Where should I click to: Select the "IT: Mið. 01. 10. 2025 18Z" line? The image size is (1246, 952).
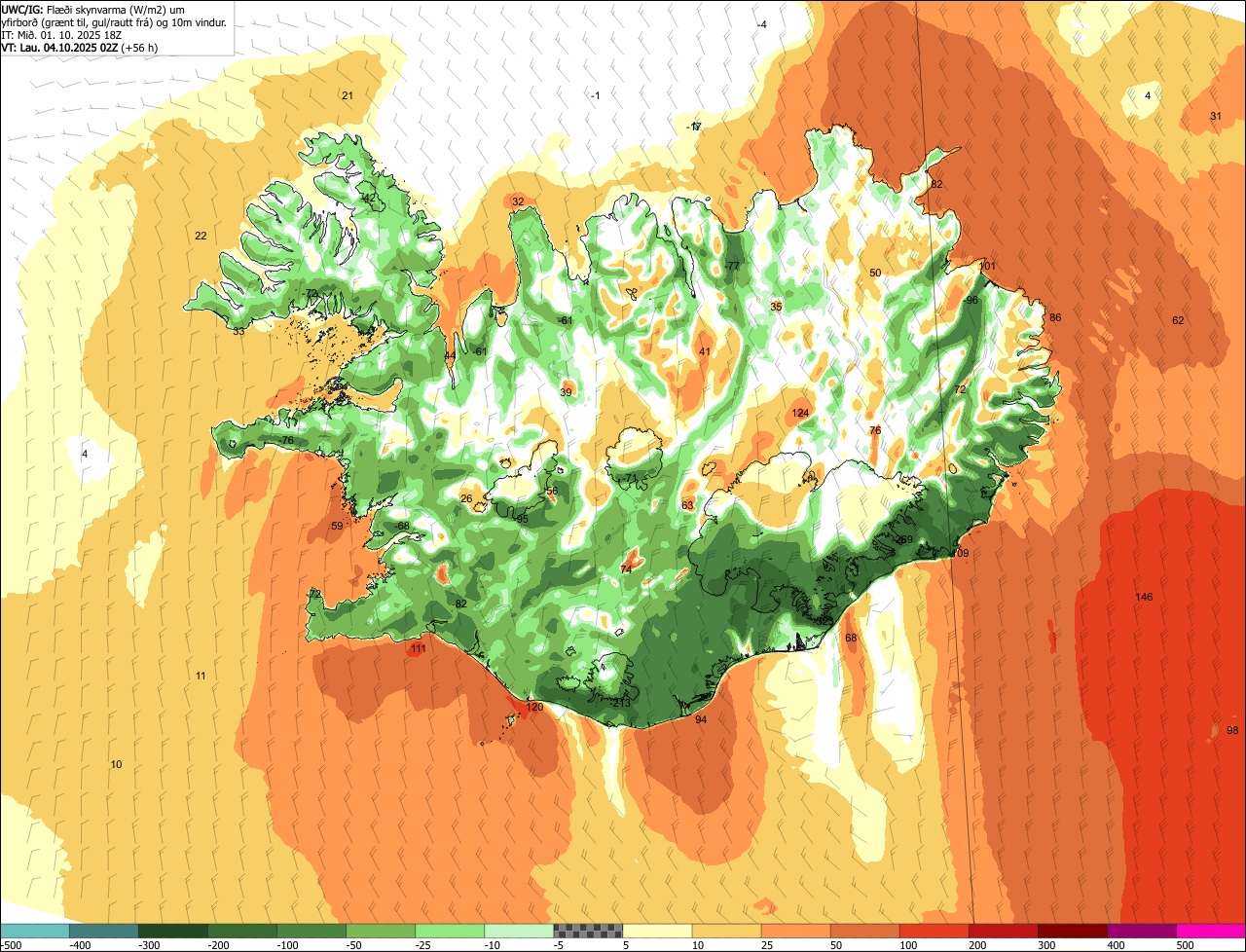(62, 35)
